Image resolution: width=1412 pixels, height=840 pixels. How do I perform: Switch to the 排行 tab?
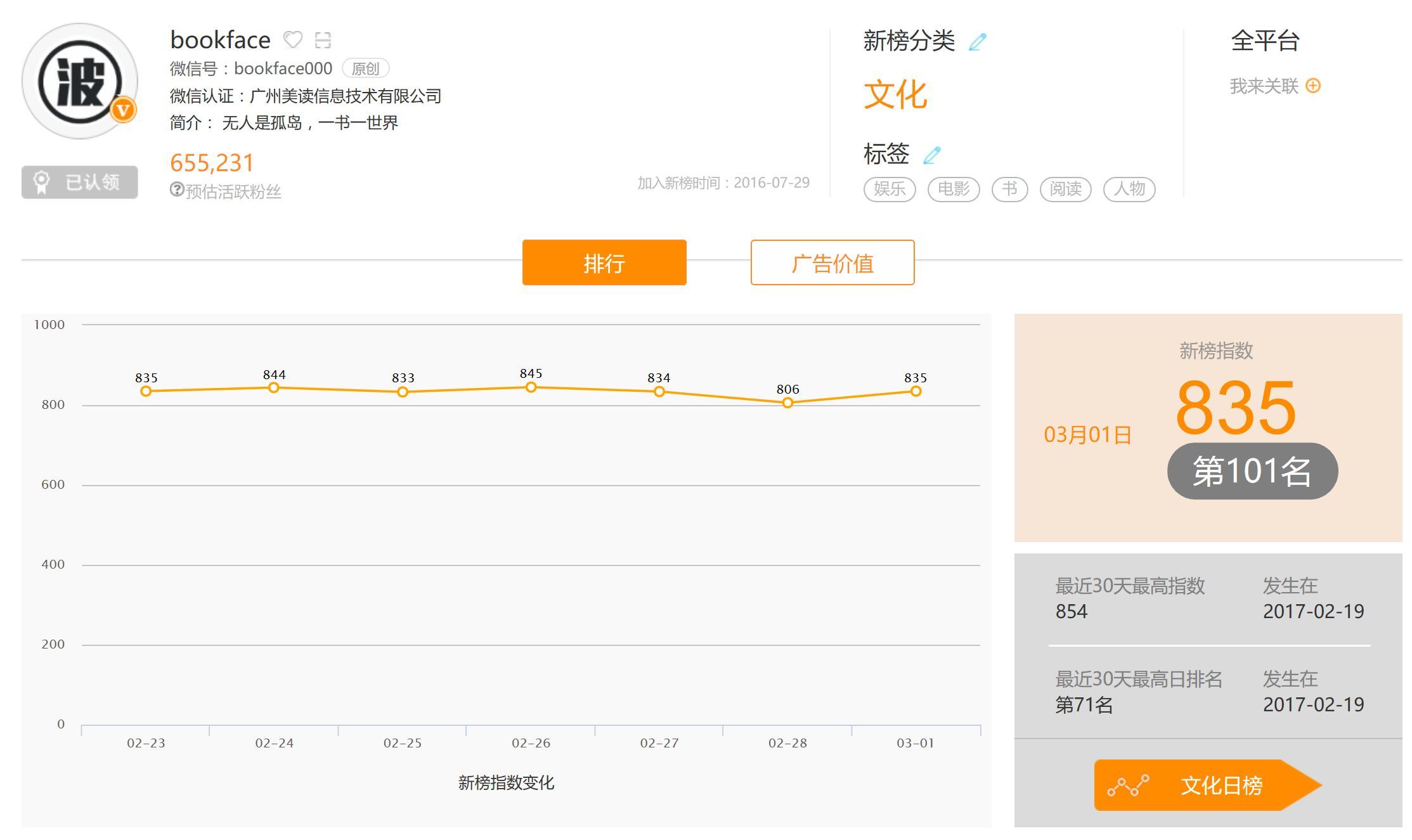tap(604, 262)
